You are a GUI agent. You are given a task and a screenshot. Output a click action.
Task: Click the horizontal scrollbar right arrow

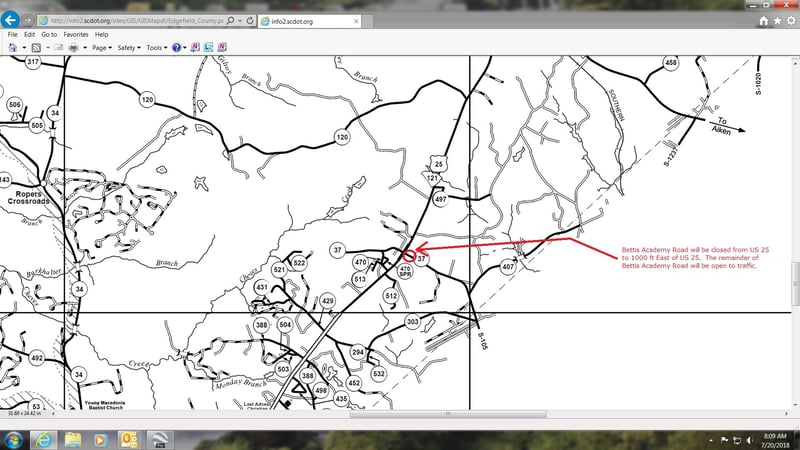pos(786,414)
